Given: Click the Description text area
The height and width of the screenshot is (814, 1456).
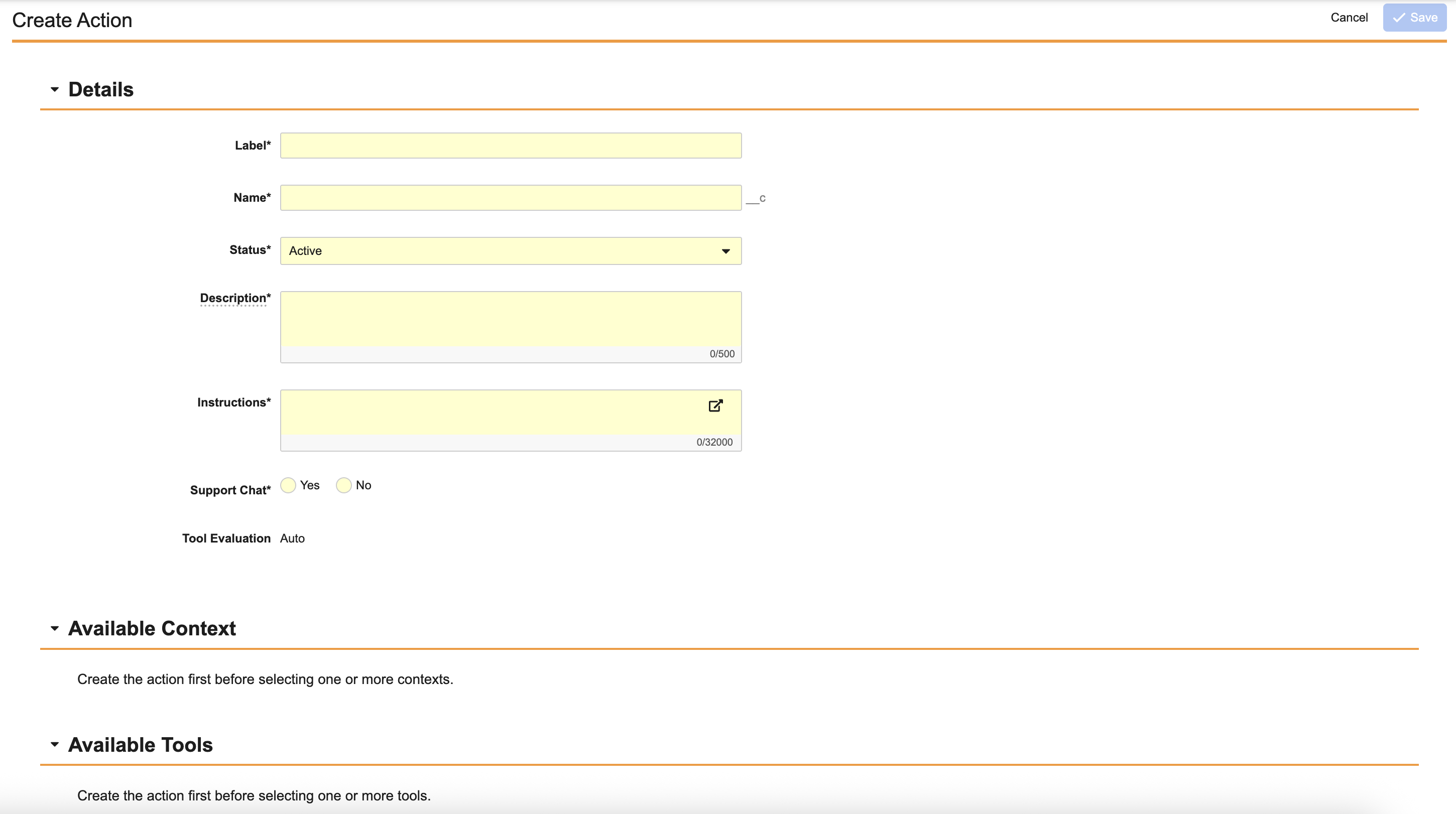Looking at the screenshot, I should point(511,319).
